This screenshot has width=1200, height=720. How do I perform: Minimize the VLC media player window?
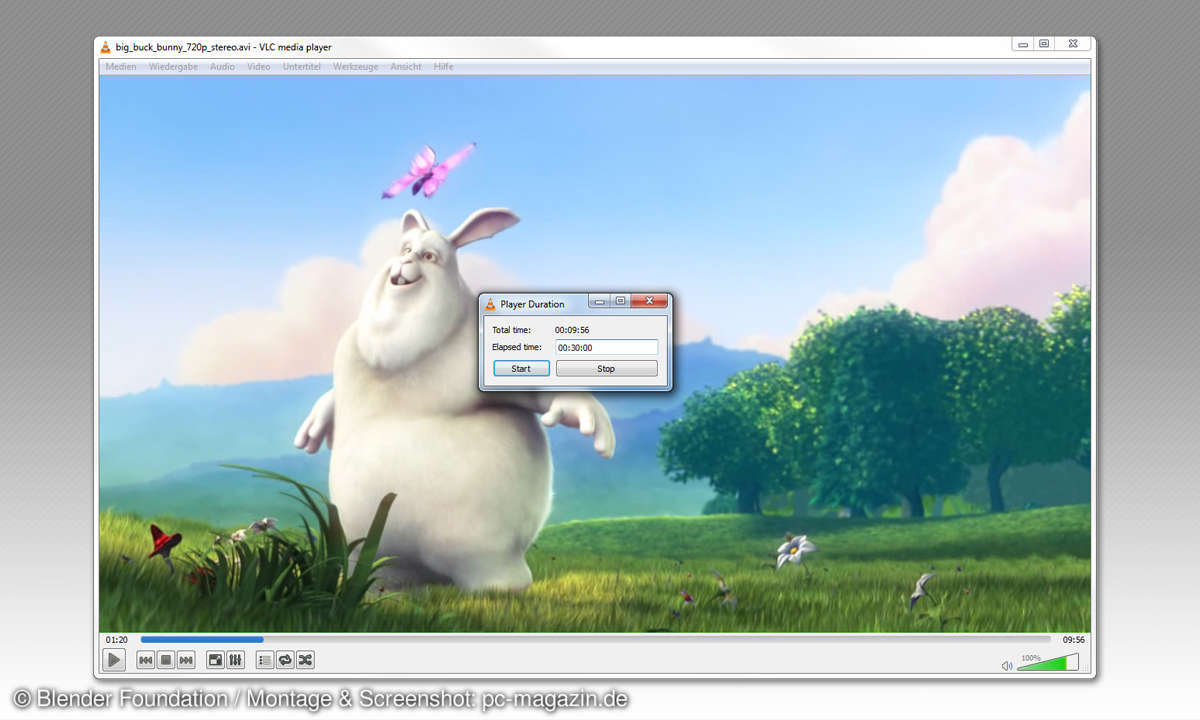pos(1022,44)
